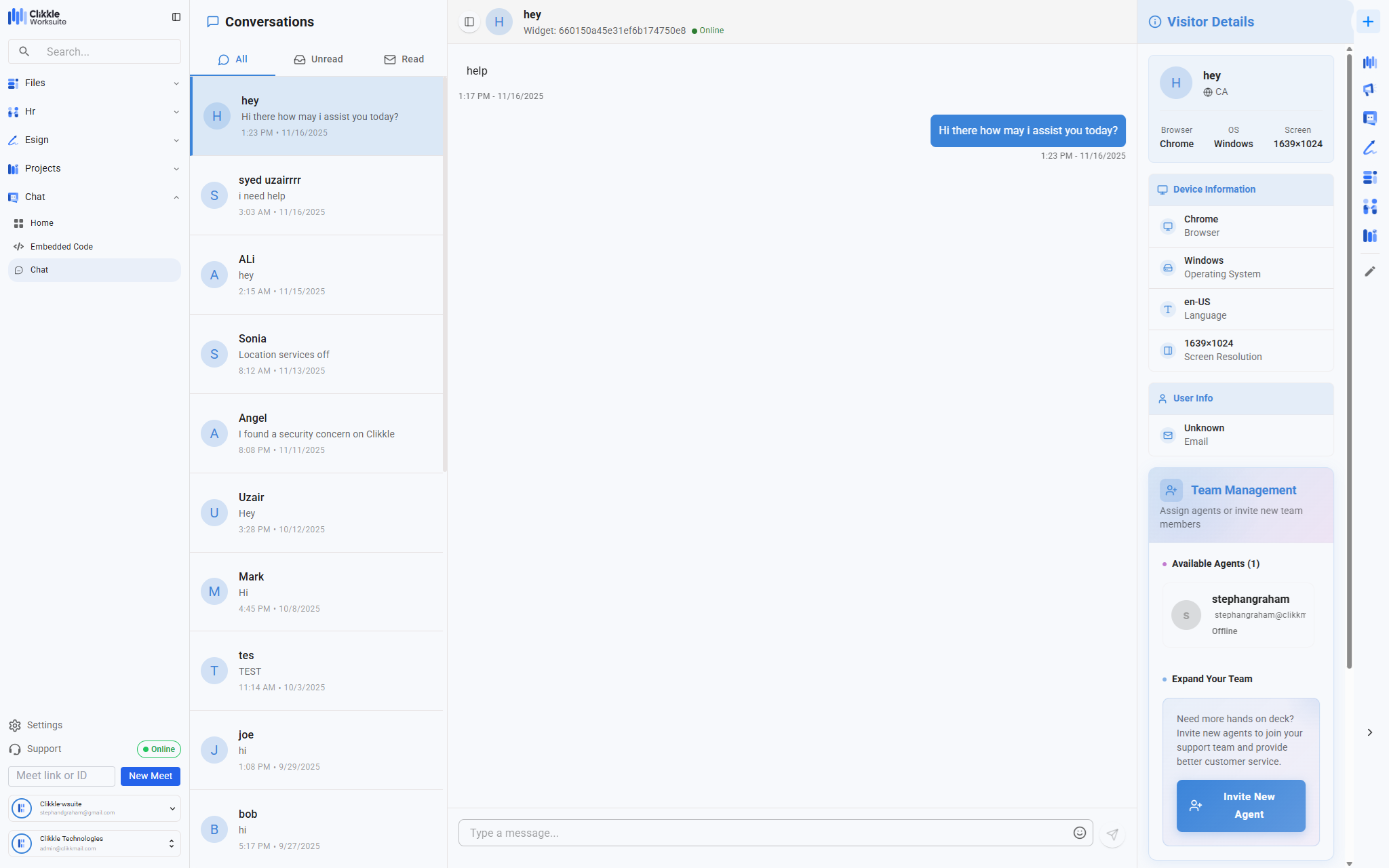1389x868 pixels.
Task: Click the Visitor Details panel scrollbar
Action: (x=1349, y=359)
